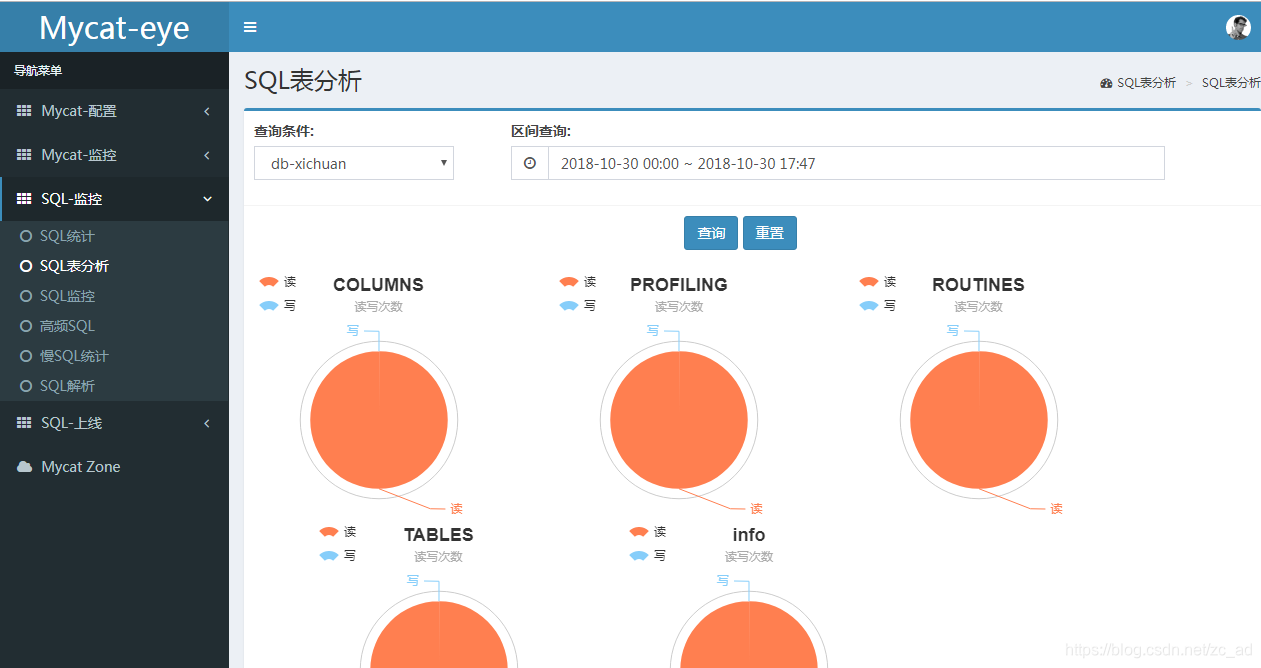This screenshot has height=668, width=1261.
Task: Click the circle icon beside SQL统计
Action: pyautogui.click(x=26, y=236)
